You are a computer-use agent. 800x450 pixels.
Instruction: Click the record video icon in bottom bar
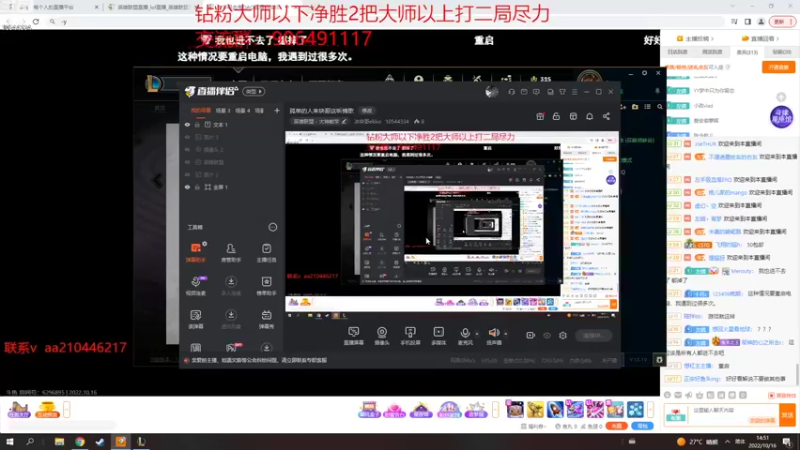pos(531,335)
